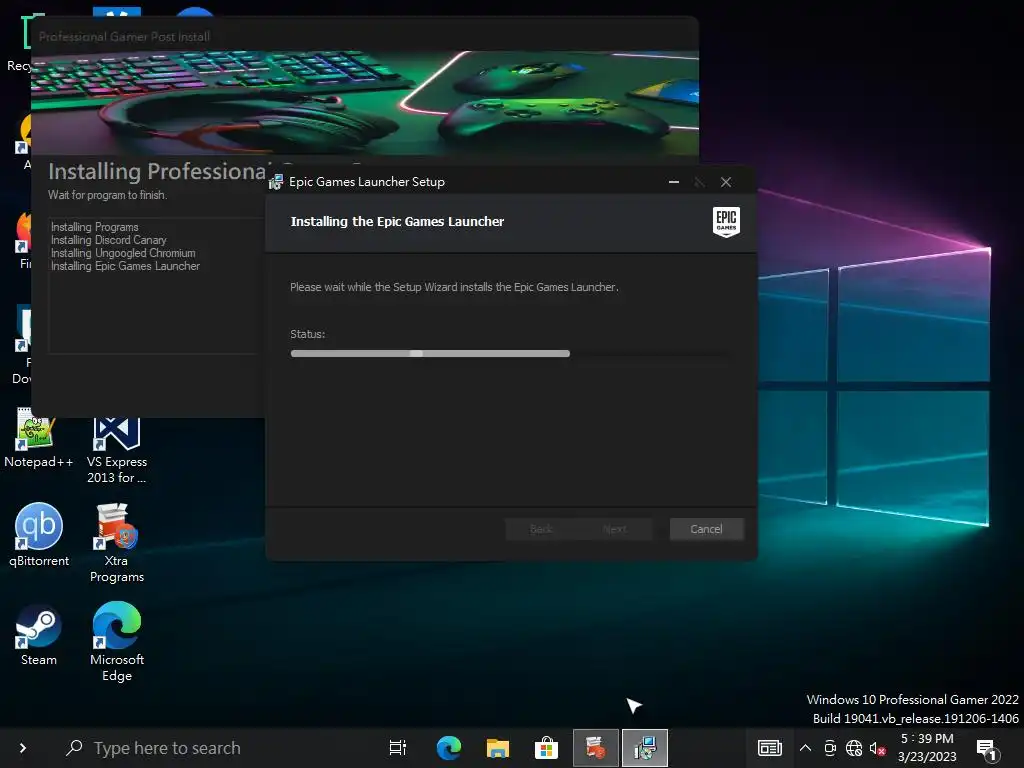Image resolution: width=1024 pixels, height=768 pixels.
Task: Close the Epic Games Launcher Setup window
Action: pyautogui.click(x=726, y=182)
